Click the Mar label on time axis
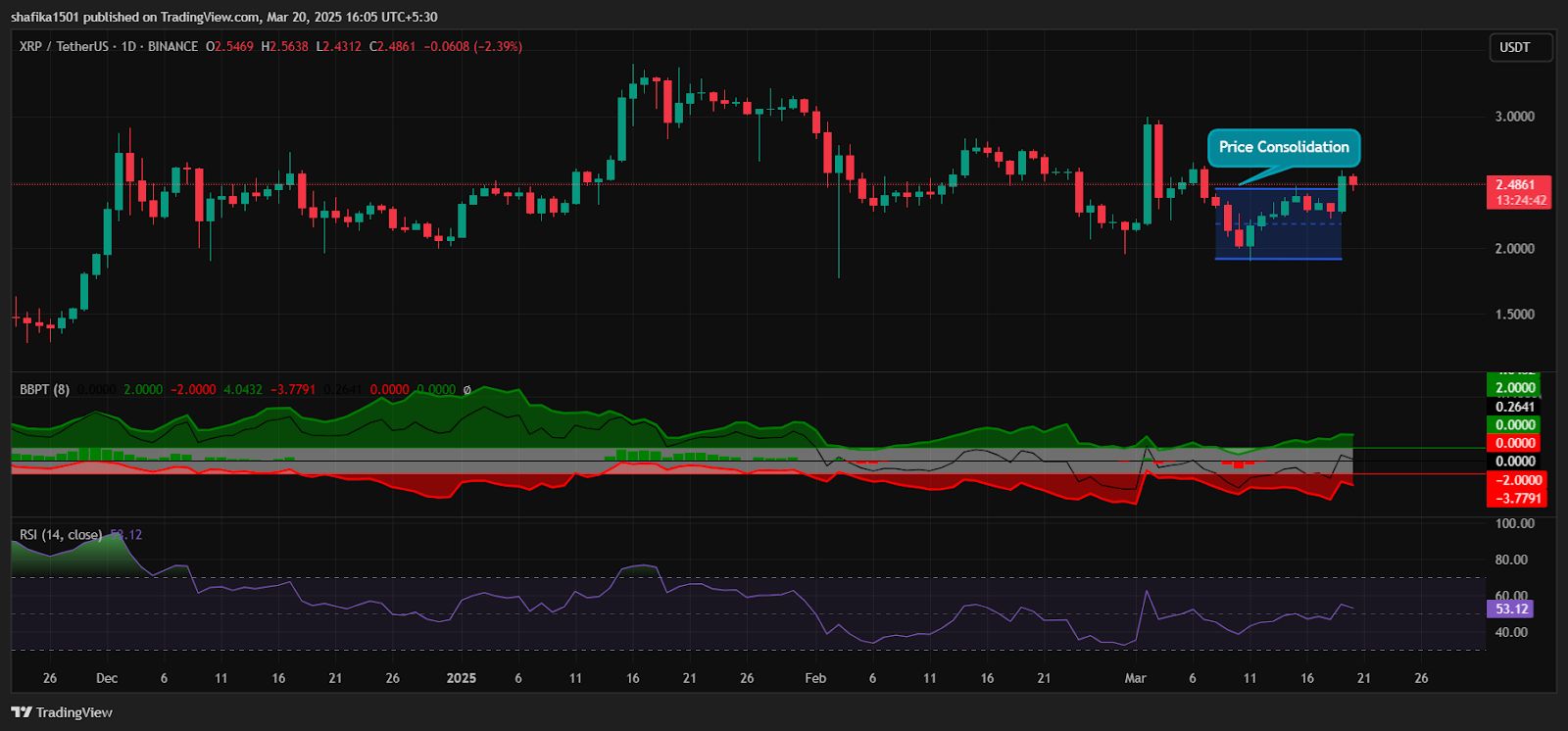The height and width of the screenshot is (731, 1568). click(x=1135, y=678)
